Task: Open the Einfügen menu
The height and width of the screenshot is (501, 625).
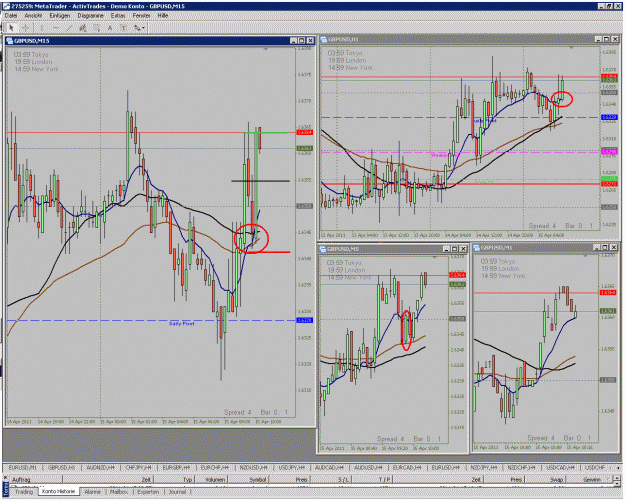Action: pyautogui.click(x=59, y=16)
